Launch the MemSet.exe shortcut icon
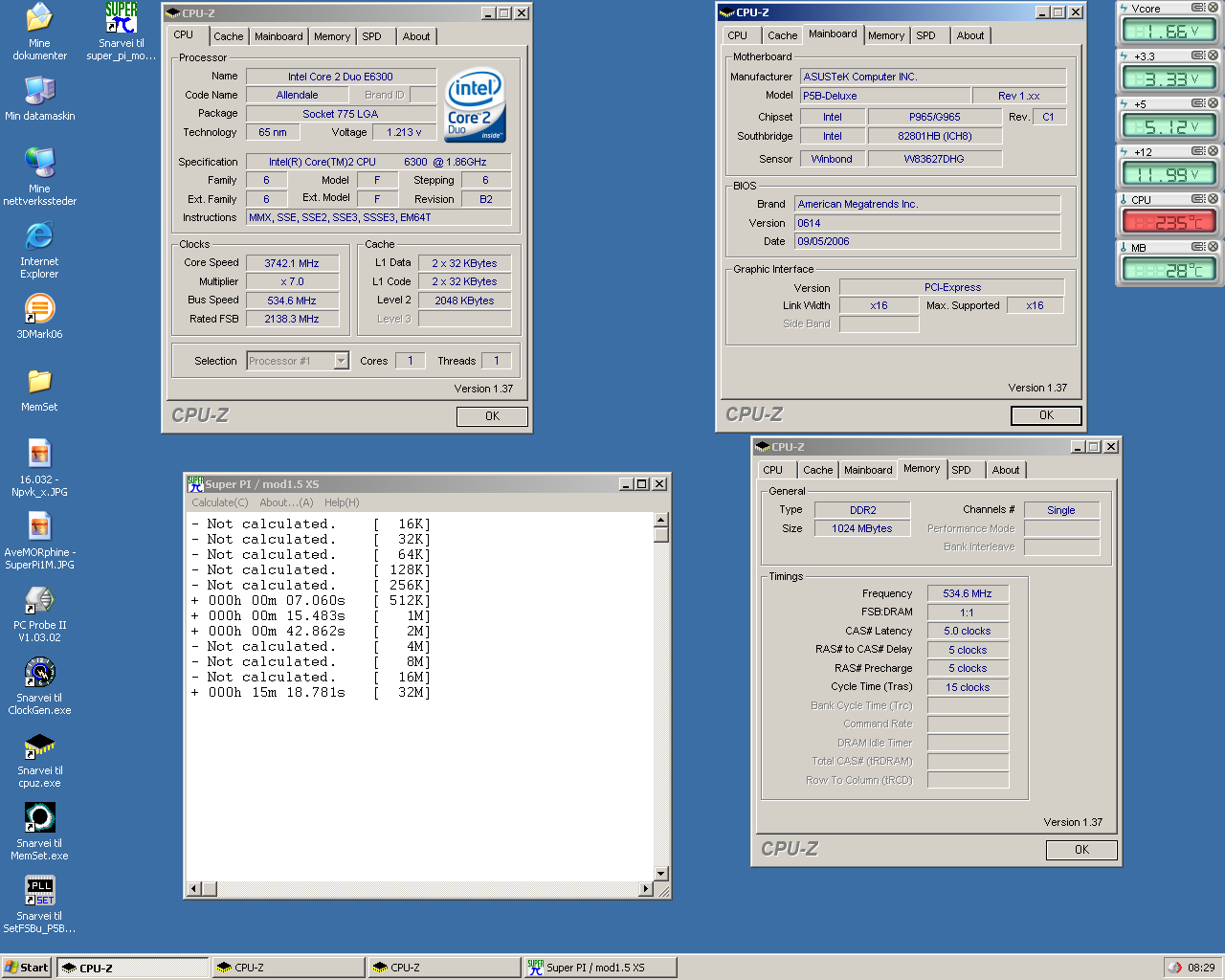This screenshot has width=1225, height=980. (39, 832)
